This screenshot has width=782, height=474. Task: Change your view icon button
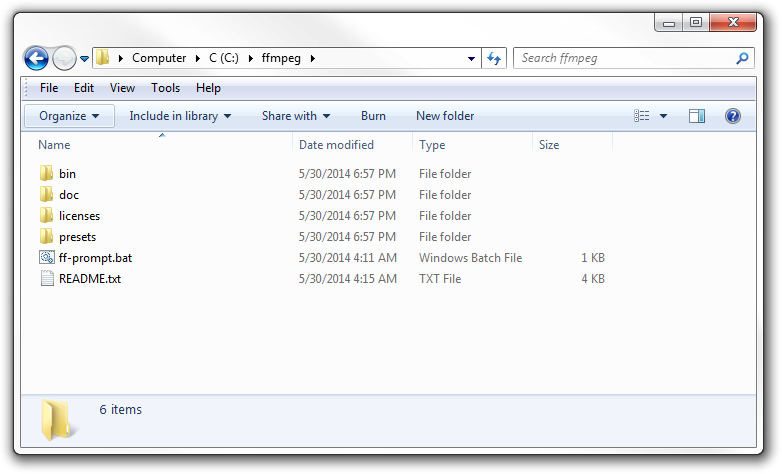[x=642, y=116]
